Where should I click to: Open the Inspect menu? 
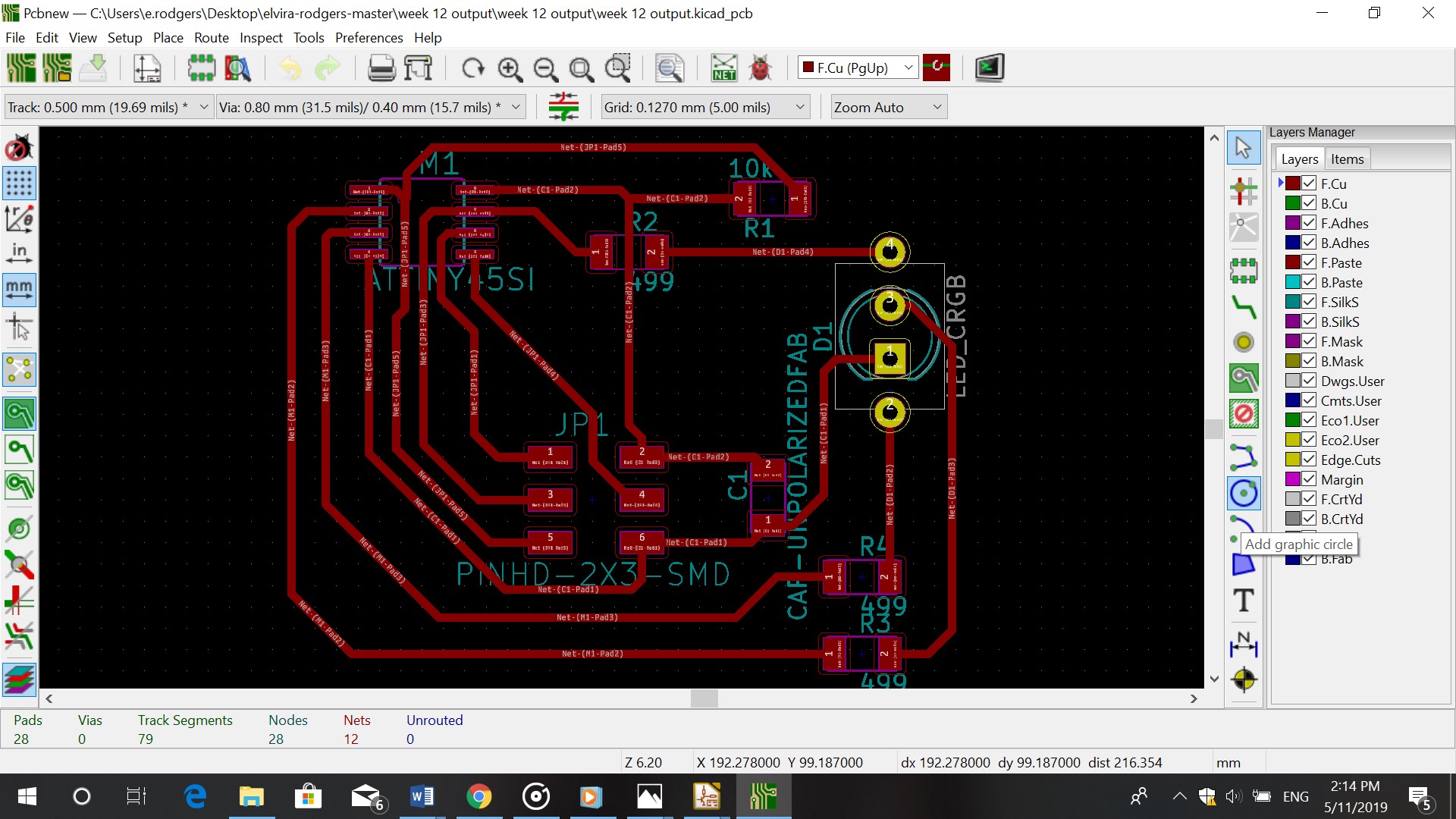[x=261, y=38]
